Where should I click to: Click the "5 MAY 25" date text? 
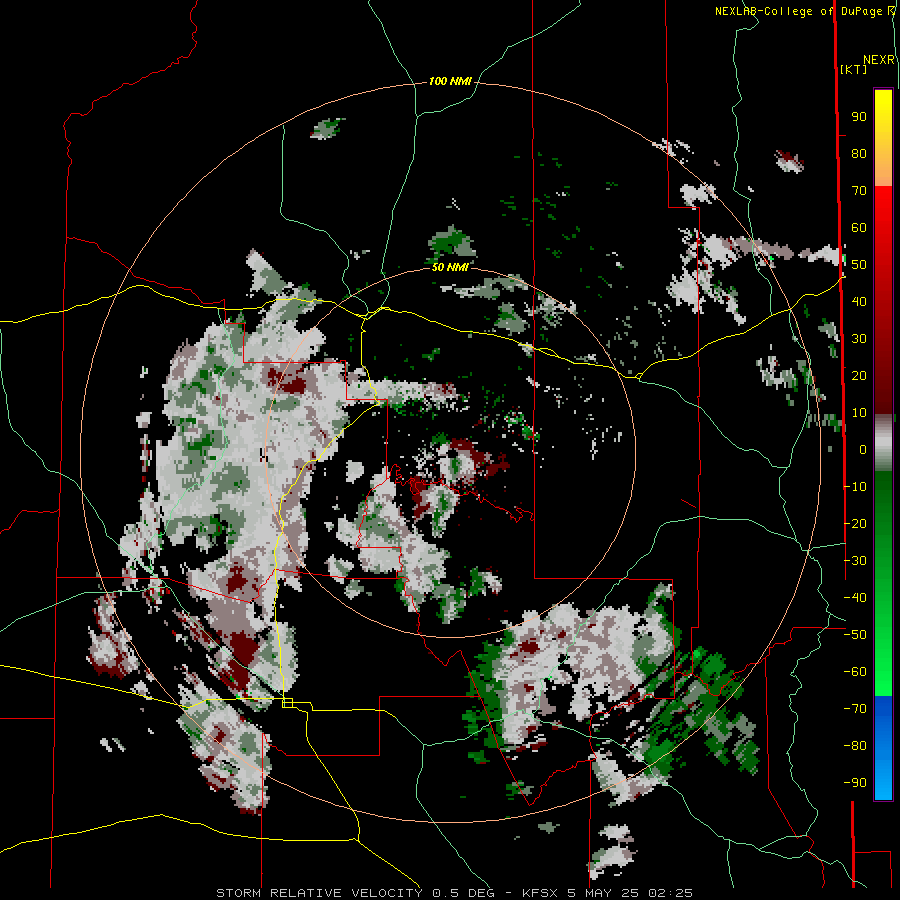(x=603, y=893)
